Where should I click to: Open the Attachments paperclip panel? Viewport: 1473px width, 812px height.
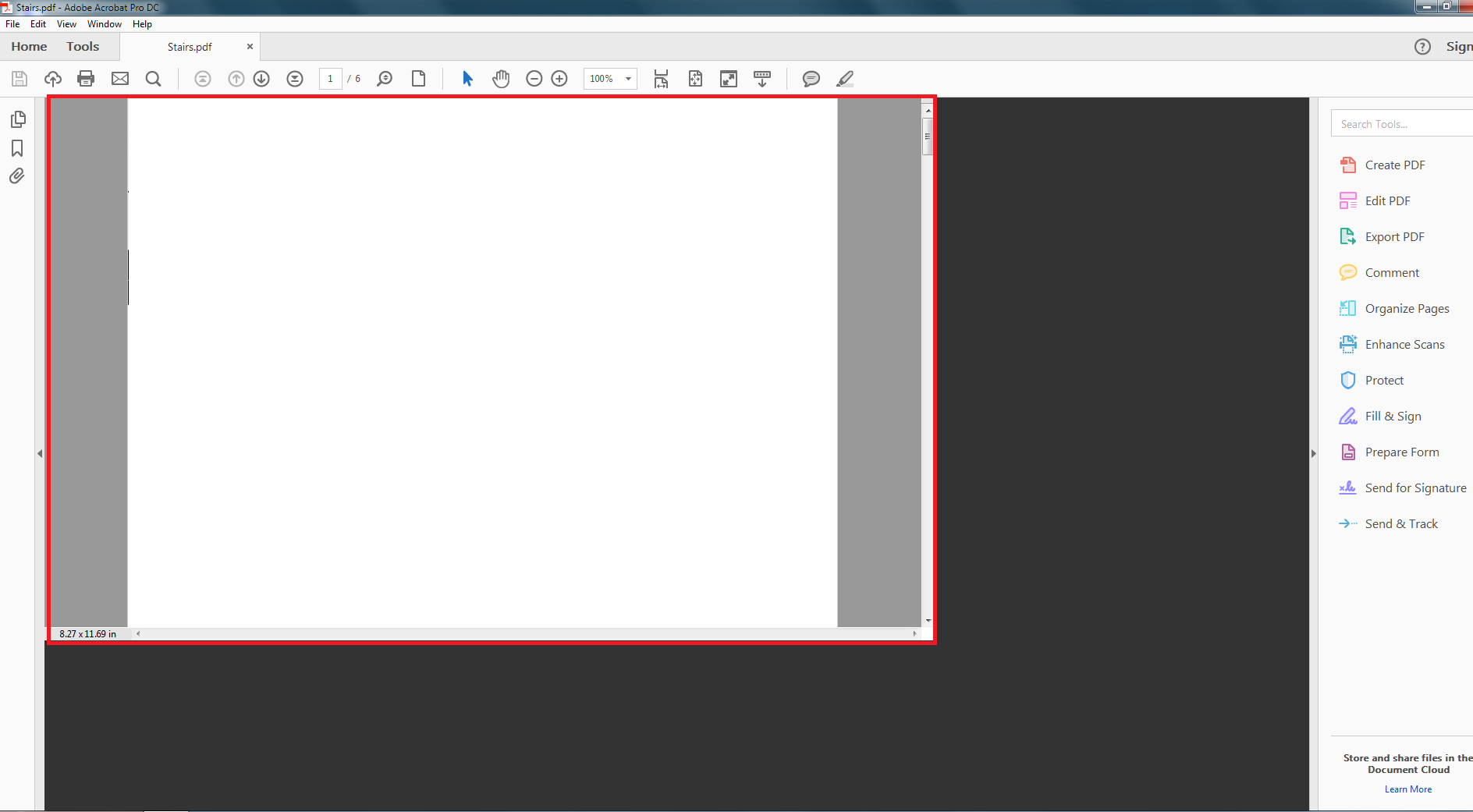(x=17, y=176)
